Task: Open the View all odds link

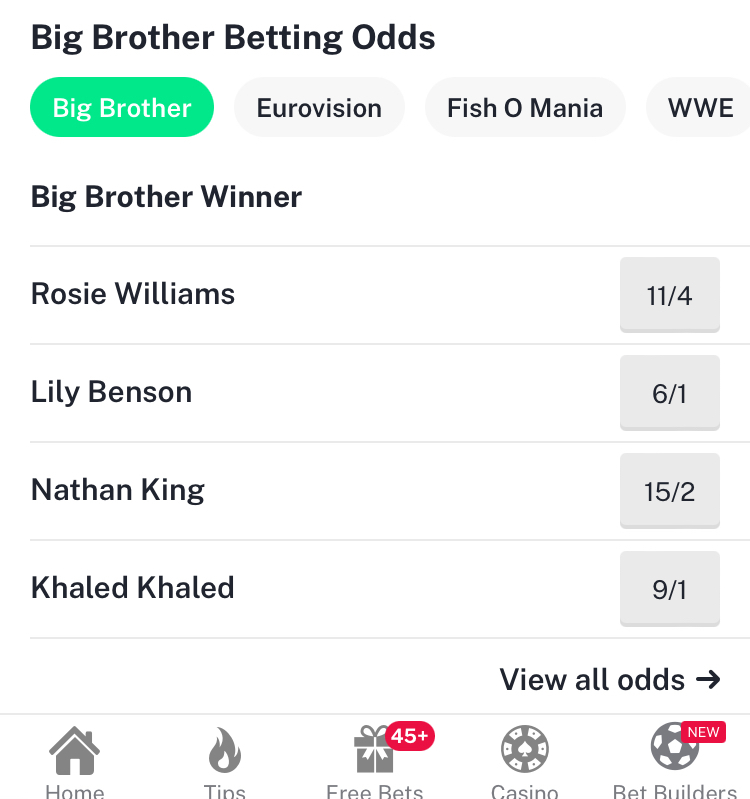Action: (x=610, y=679)
